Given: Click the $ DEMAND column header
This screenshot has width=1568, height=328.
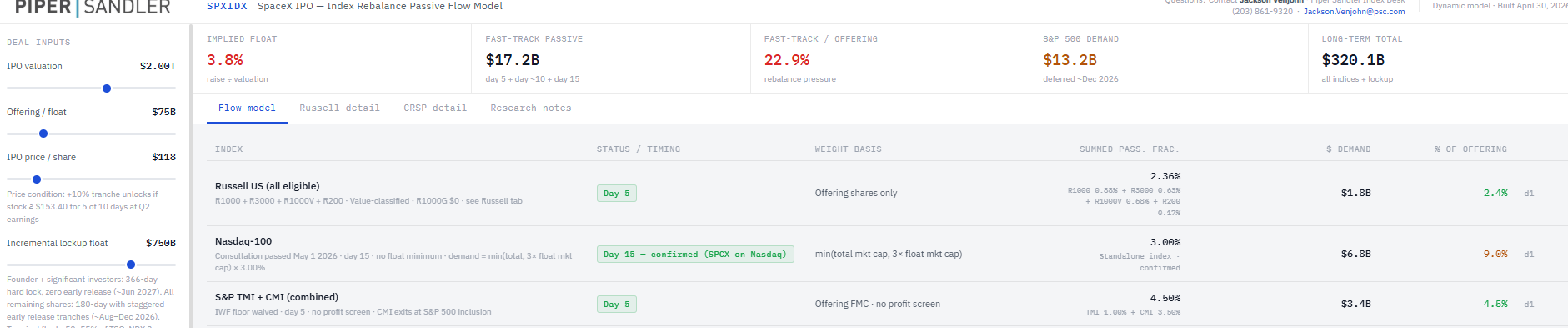Looking at the screenshot, I should point(1349,149).
